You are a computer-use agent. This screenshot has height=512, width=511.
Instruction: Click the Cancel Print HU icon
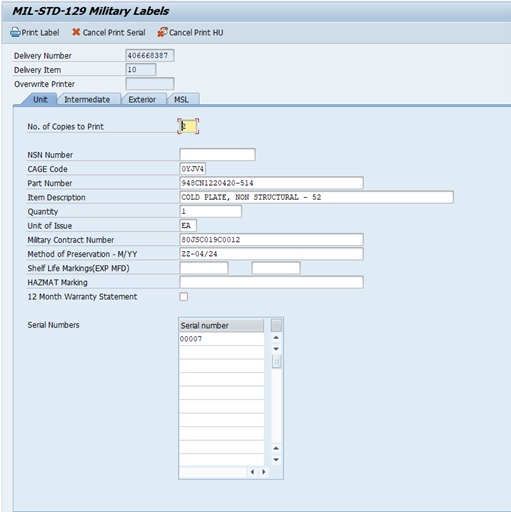tap(162, 32)
